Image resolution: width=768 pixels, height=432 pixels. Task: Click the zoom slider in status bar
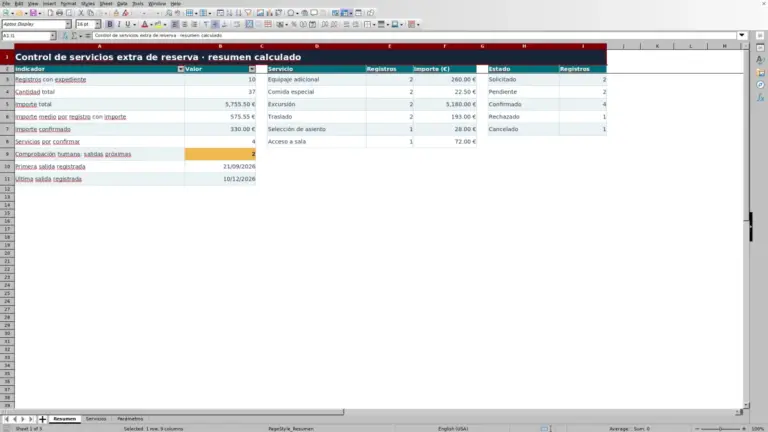[720, 429]
